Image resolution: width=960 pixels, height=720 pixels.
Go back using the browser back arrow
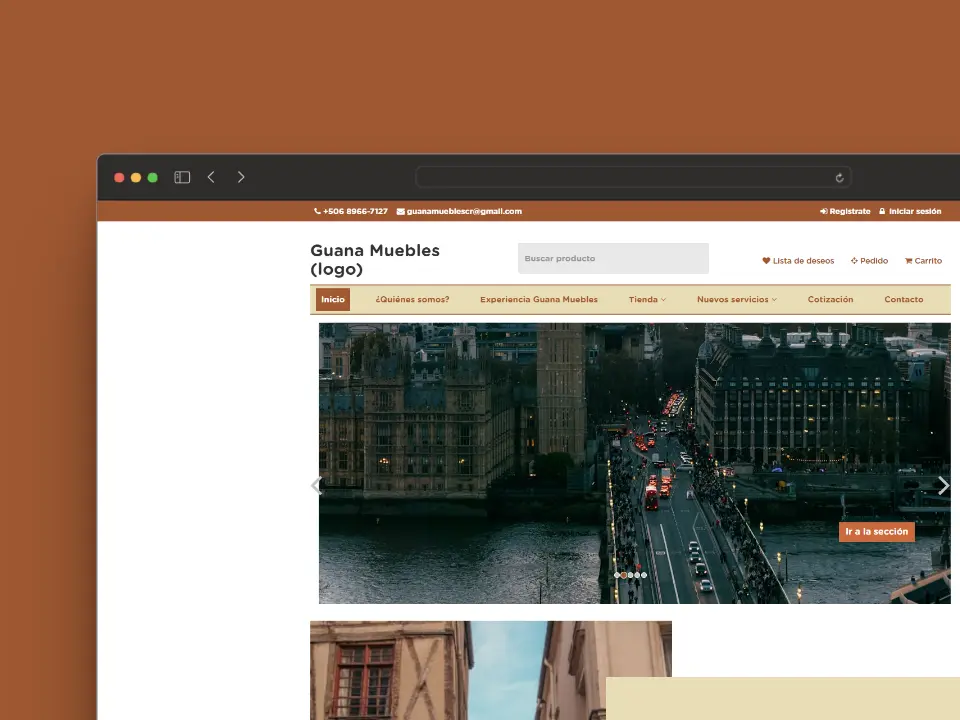211,177
